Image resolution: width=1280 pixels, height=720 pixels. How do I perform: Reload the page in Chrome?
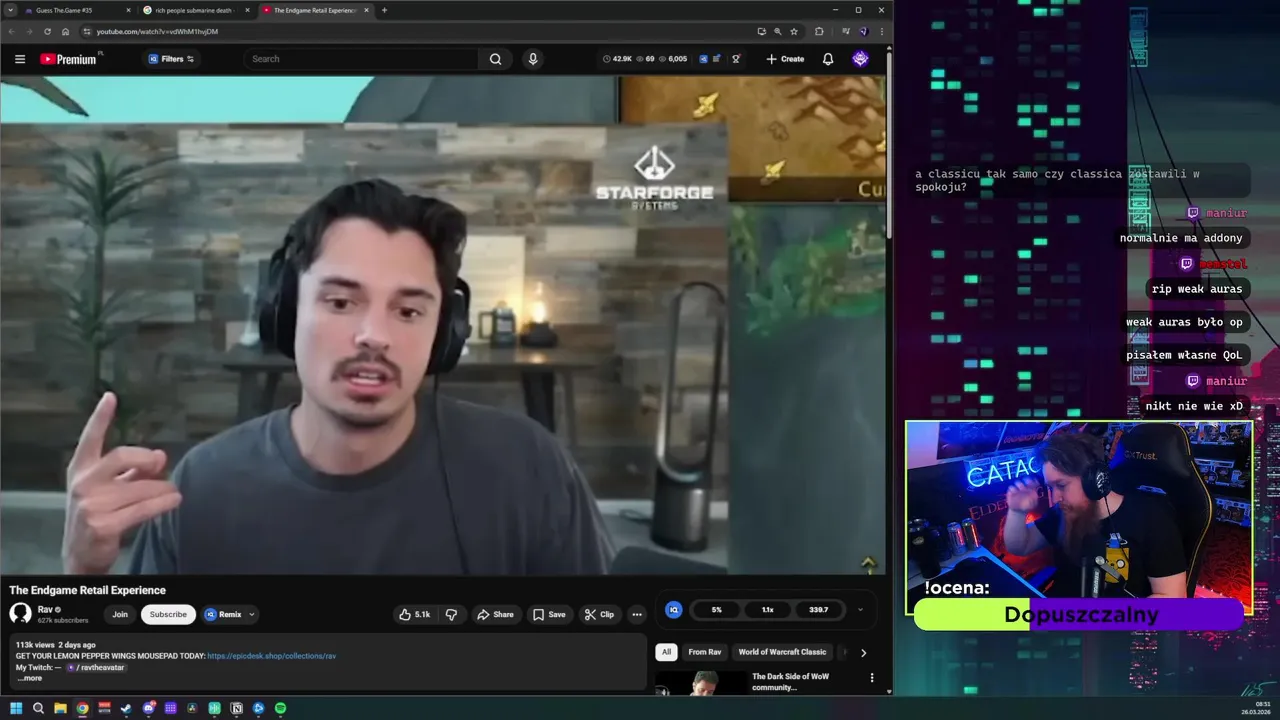47,31
